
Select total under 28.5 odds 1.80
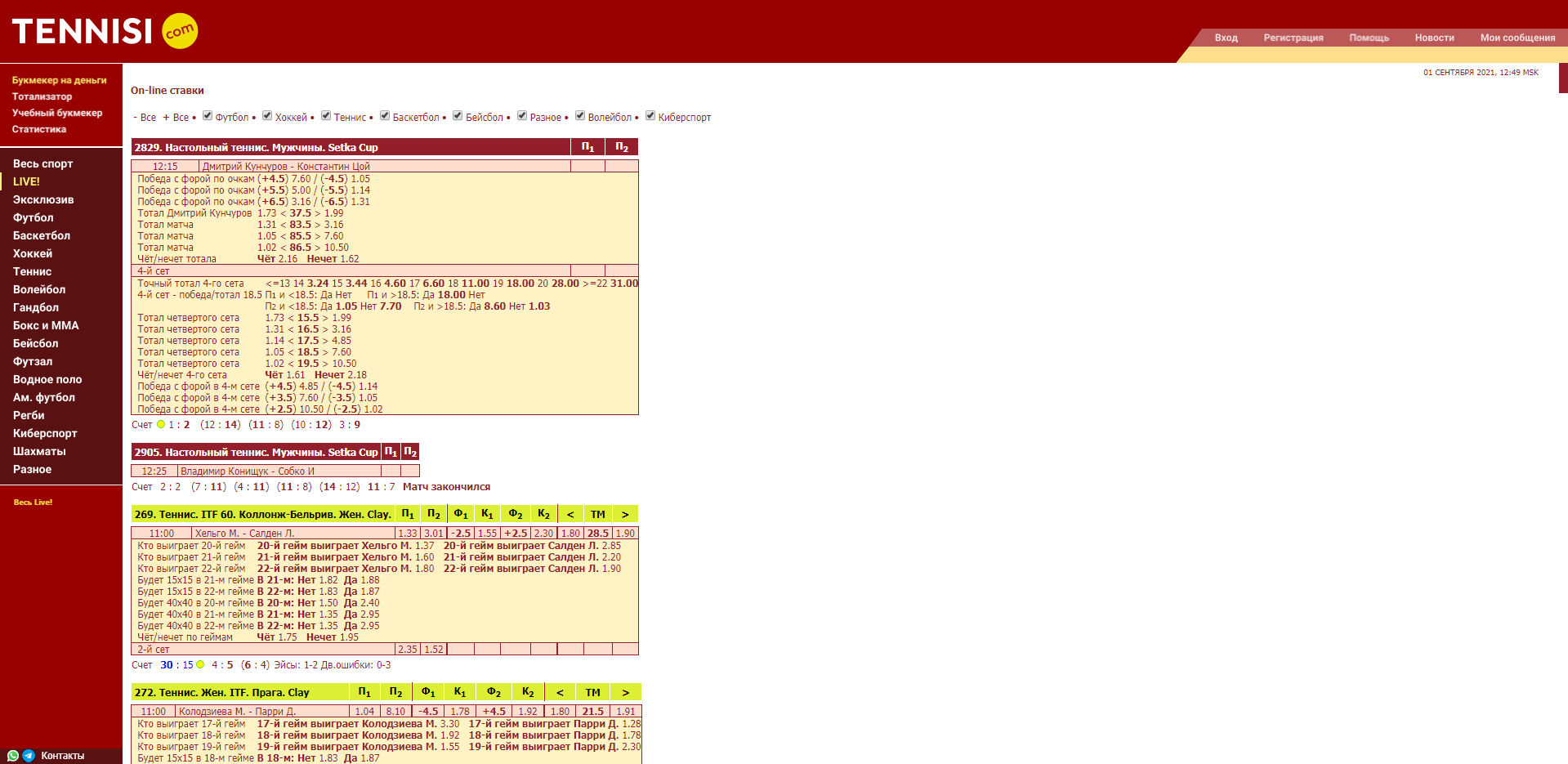[570, 534]
